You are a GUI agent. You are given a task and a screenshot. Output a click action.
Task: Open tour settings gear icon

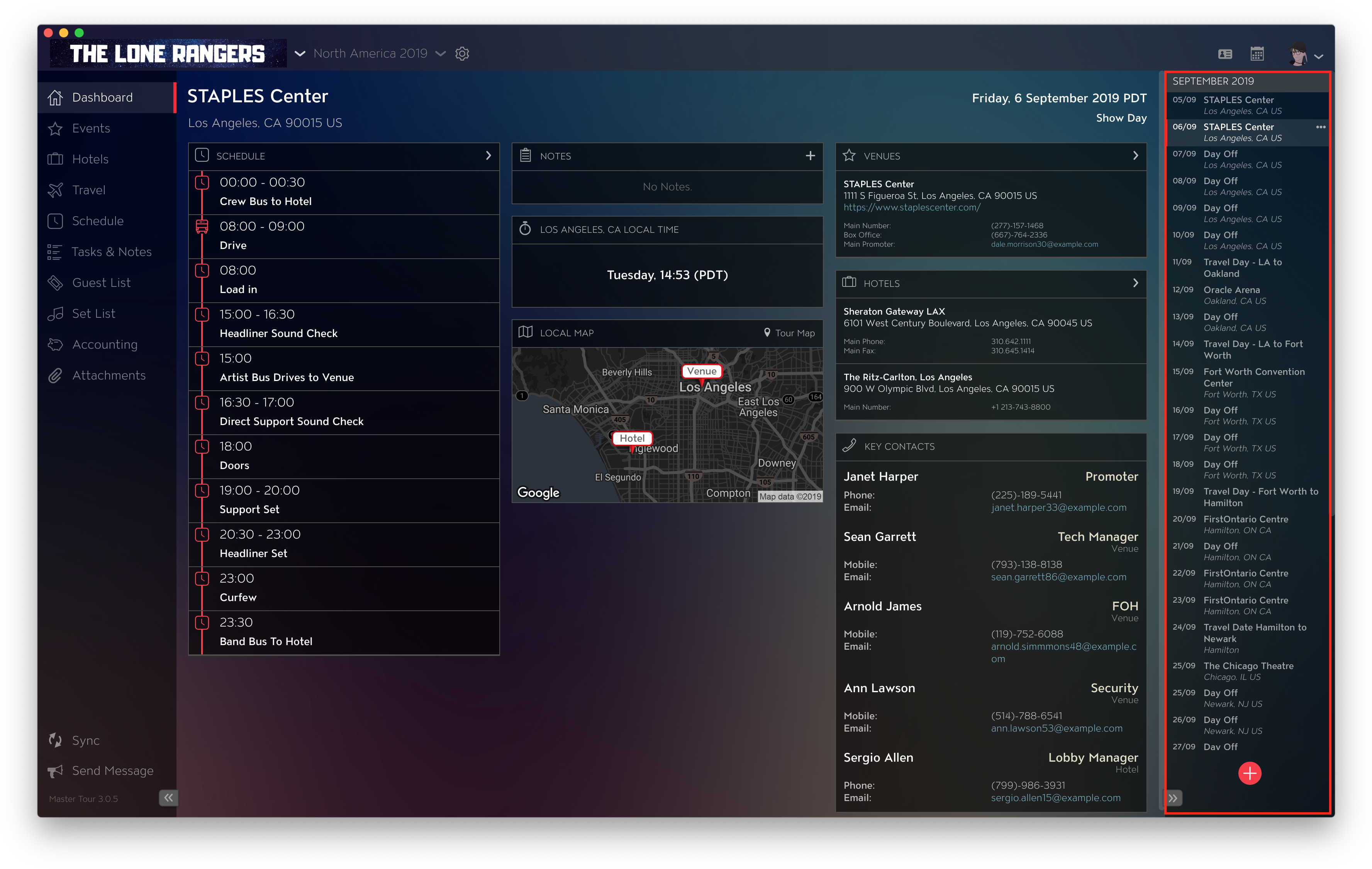462,54
